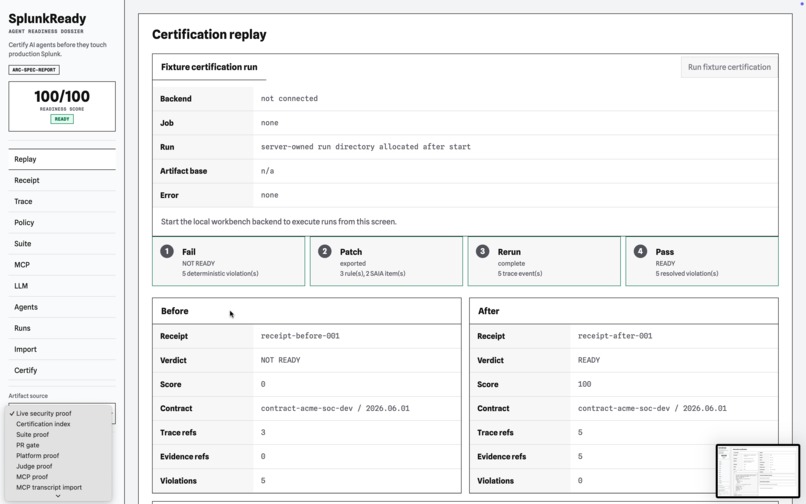Click the After panel's Evidence refs value 5

pyautogui.click(x=580, y=457)
